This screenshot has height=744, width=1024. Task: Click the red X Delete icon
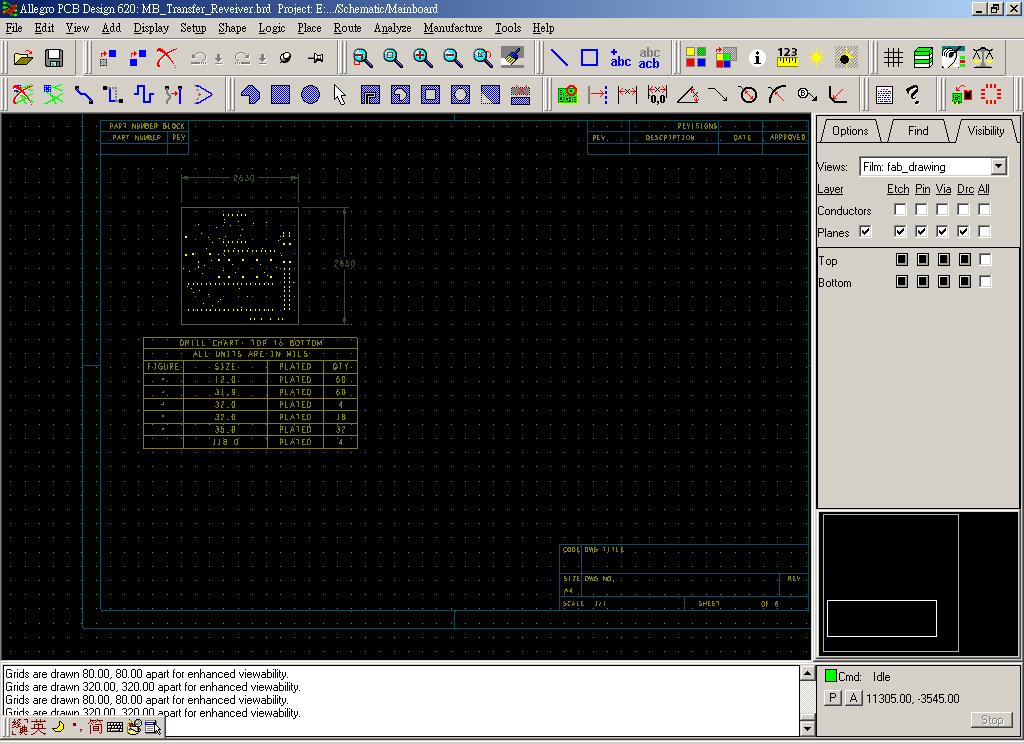click(166, 58)
